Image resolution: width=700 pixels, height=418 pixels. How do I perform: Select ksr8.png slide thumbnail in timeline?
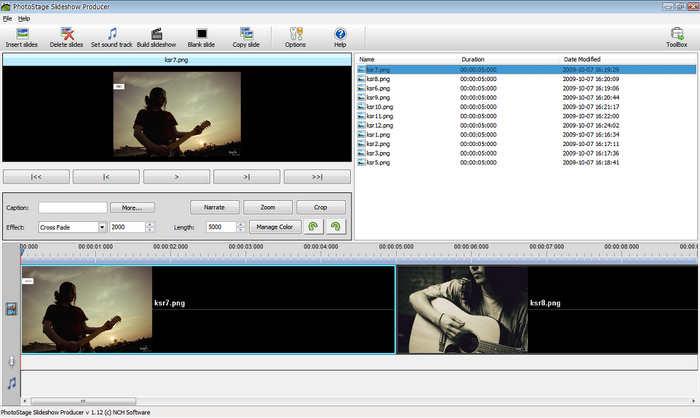point(462,308)
